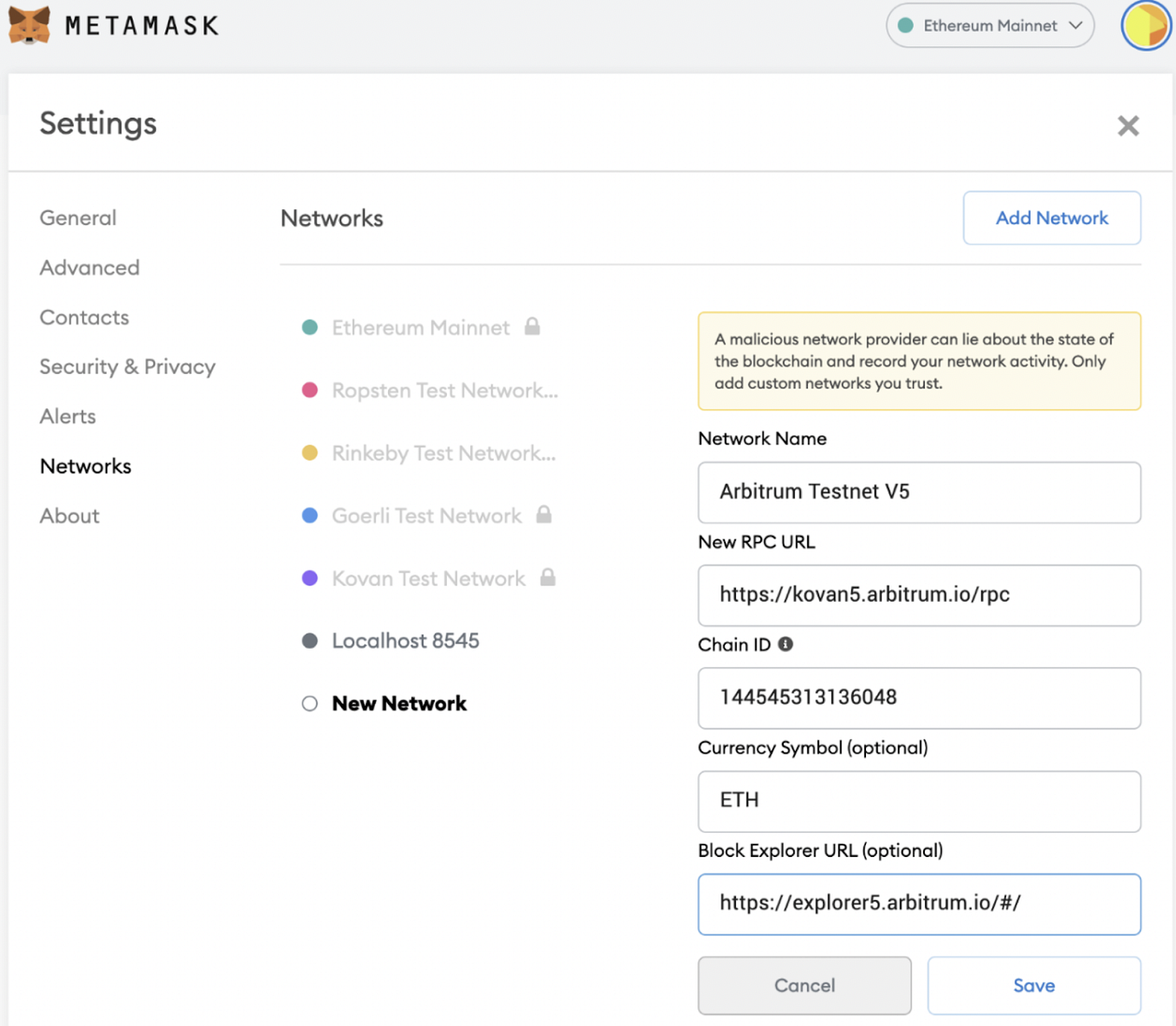The width and height of the screenshot is (1176, 1026).
Task: Click the green dot of Ethereum Mainnet
Action: (310, 327)
